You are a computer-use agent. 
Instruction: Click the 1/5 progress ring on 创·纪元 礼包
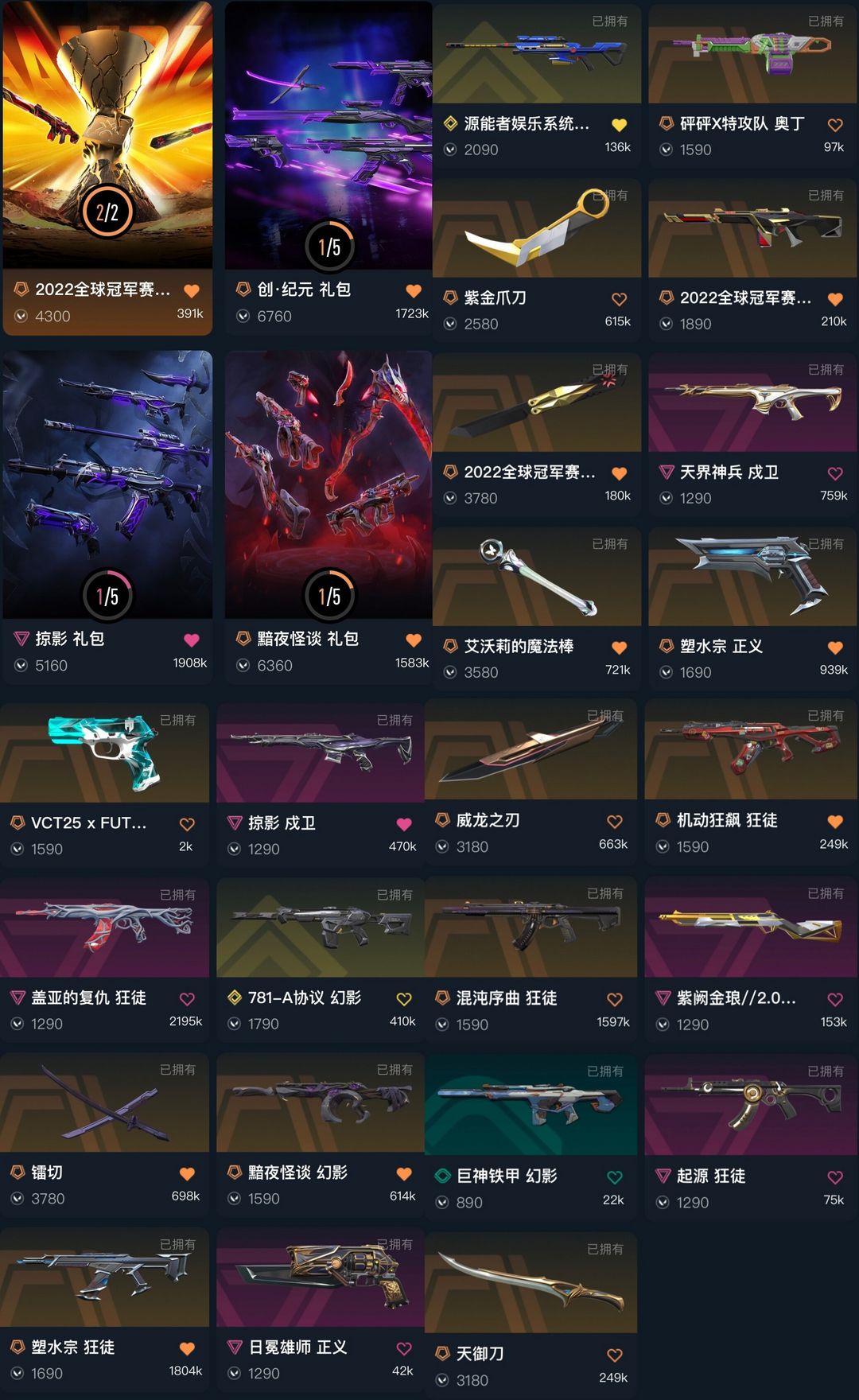point(329,247)
